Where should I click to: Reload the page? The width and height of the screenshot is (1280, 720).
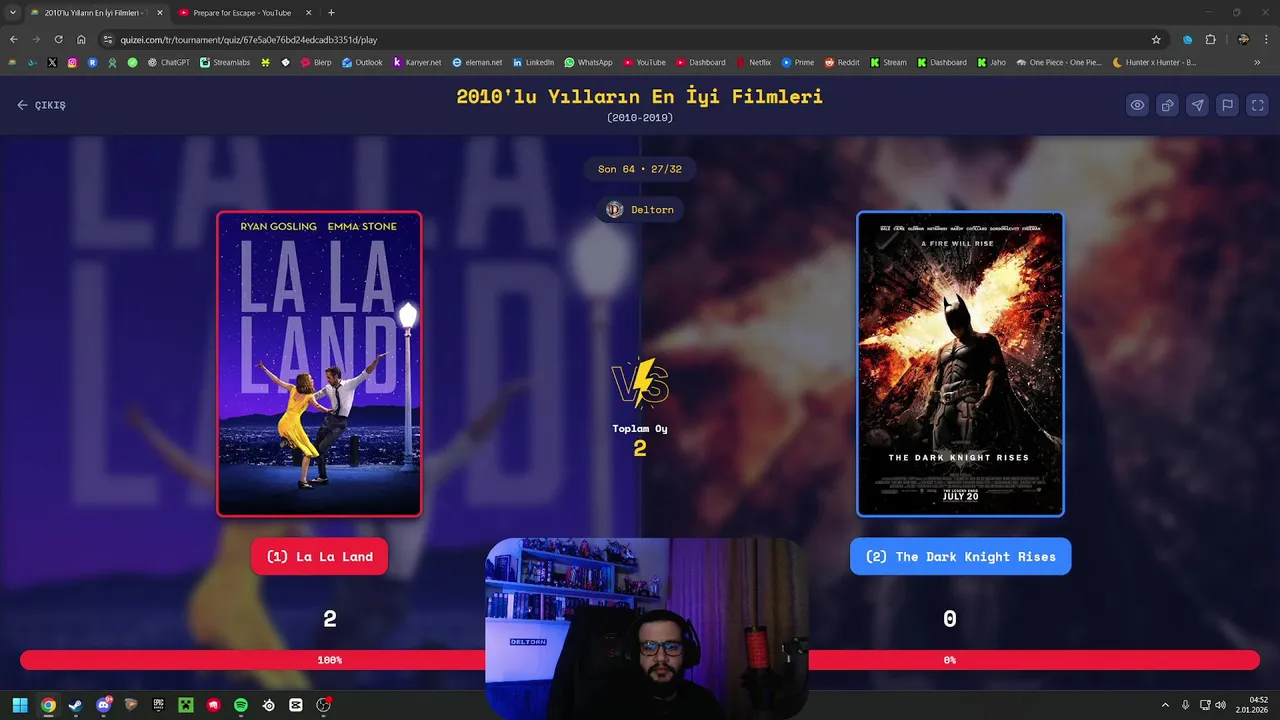pos(59,40)
